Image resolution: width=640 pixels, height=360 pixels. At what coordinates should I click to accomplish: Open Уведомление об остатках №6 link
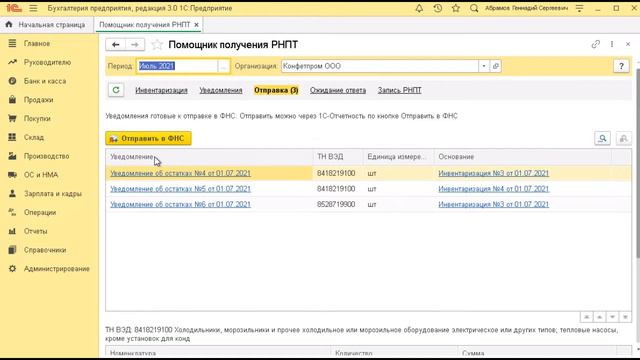click(180, 204)
